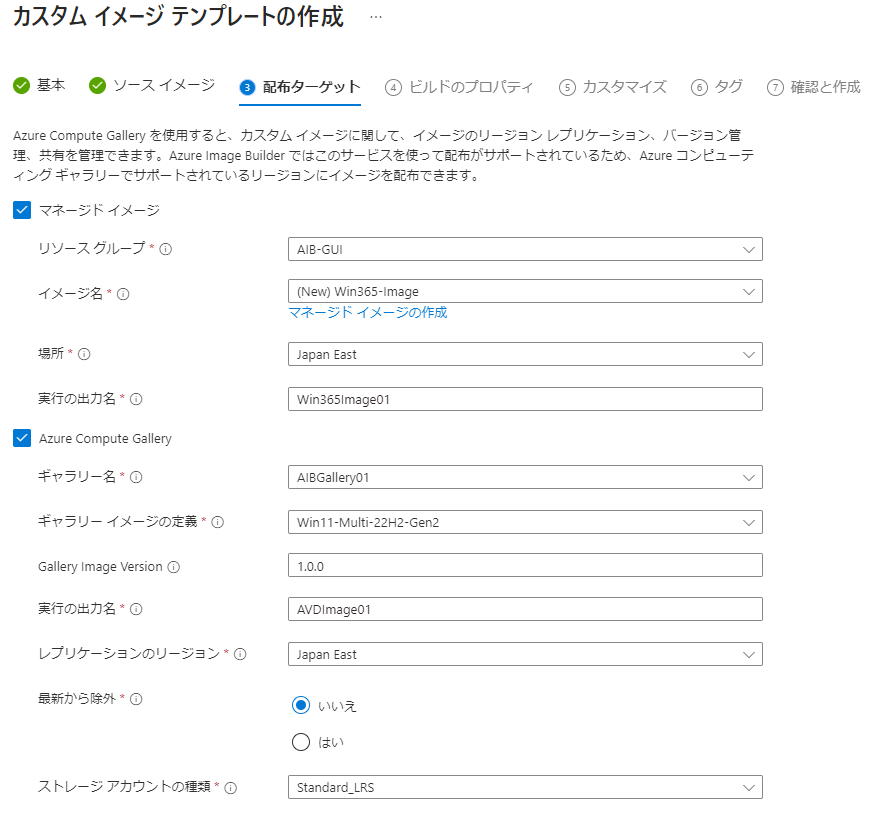879x838 pixels.
Task: Return to the ソース イメージ step
Action: 152,86
